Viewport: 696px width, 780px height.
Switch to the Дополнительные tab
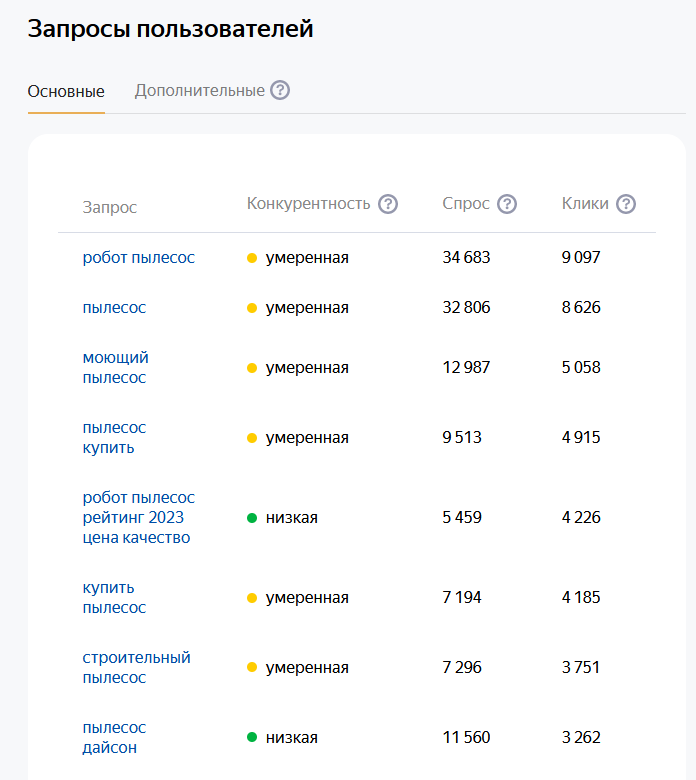tap(199, 91)
